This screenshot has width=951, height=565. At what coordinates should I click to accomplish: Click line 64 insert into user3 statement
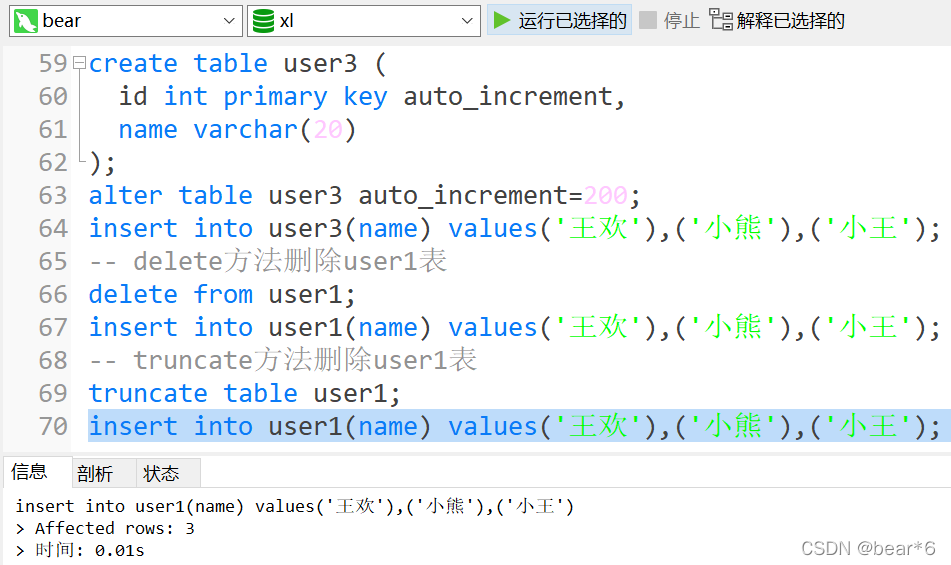coord(514,229)
